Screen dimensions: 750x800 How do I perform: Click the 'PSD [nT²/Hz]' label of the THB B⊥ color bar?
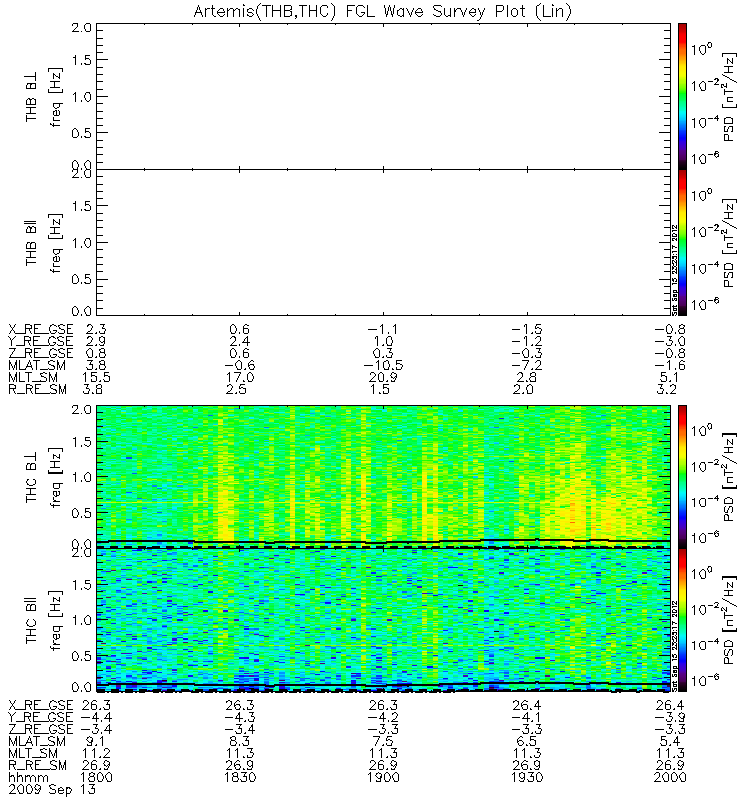(730, 96)
